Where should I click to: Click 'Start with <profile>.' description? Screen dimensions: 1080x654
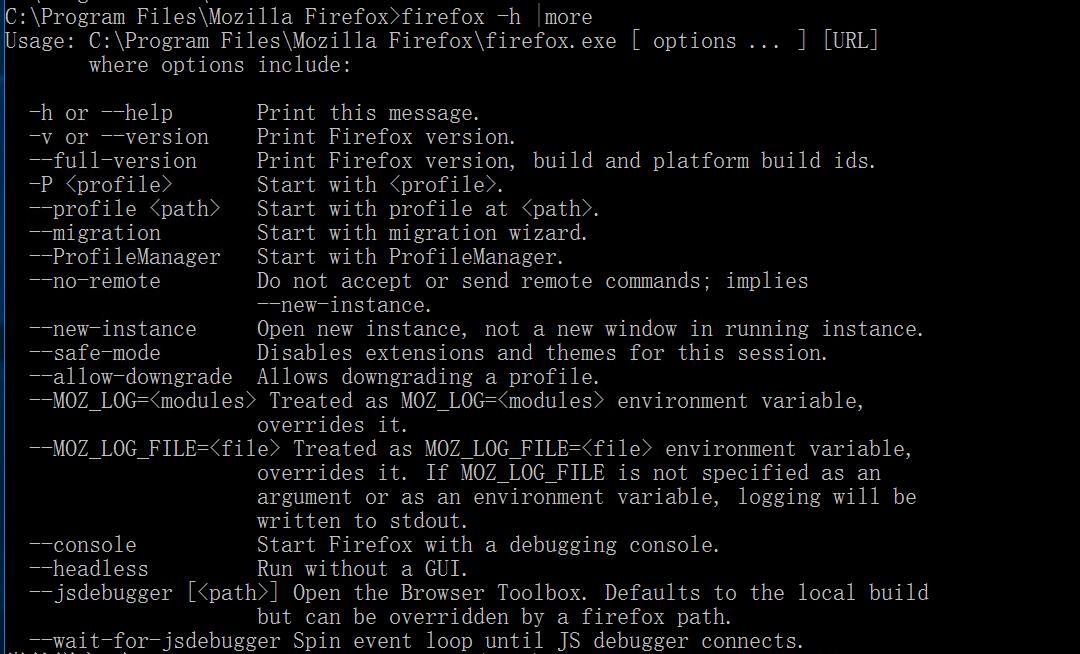(x=380, y=185)
